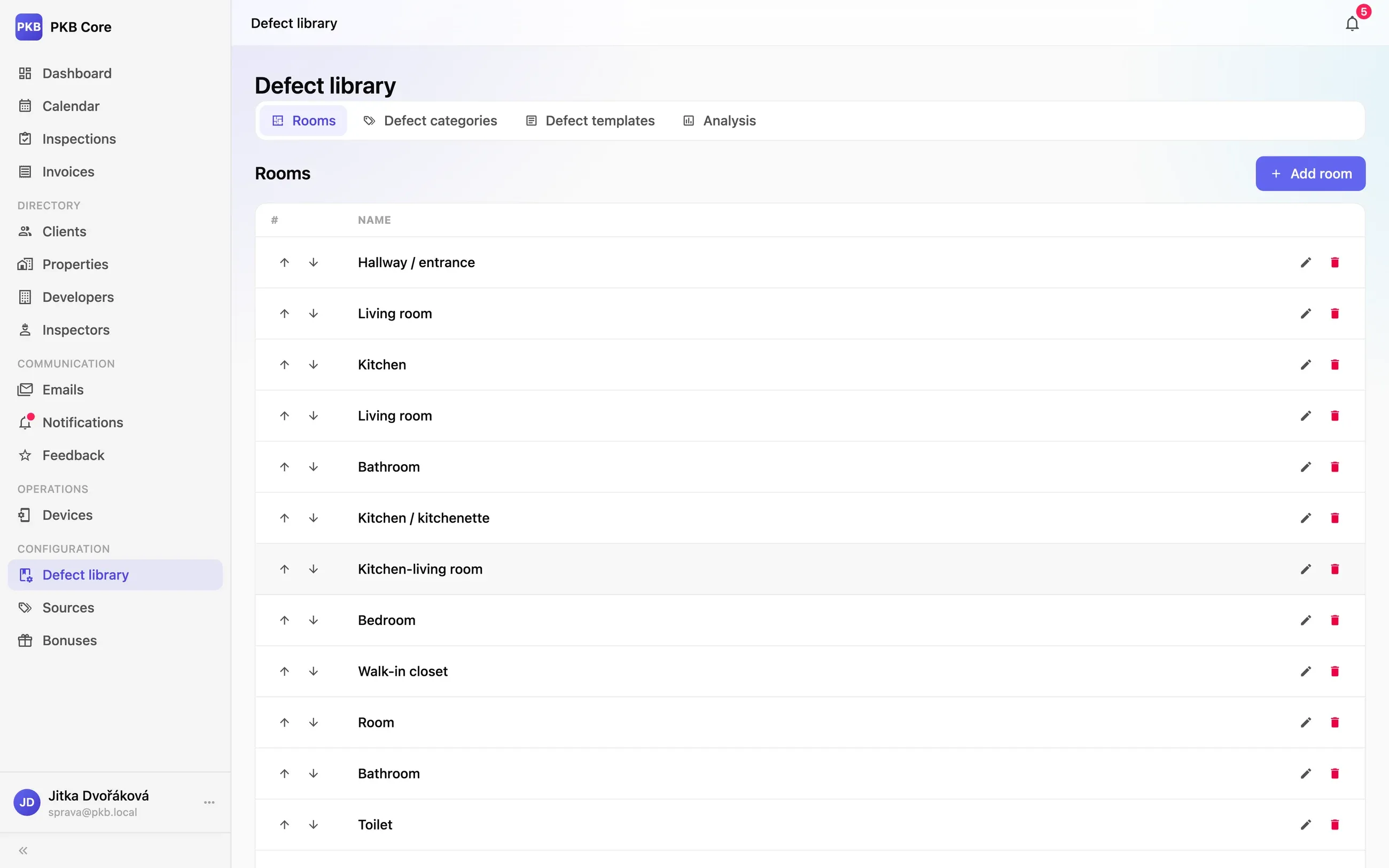Add a new room
Screen dimensions: 1389x868
coord(1310,174)
